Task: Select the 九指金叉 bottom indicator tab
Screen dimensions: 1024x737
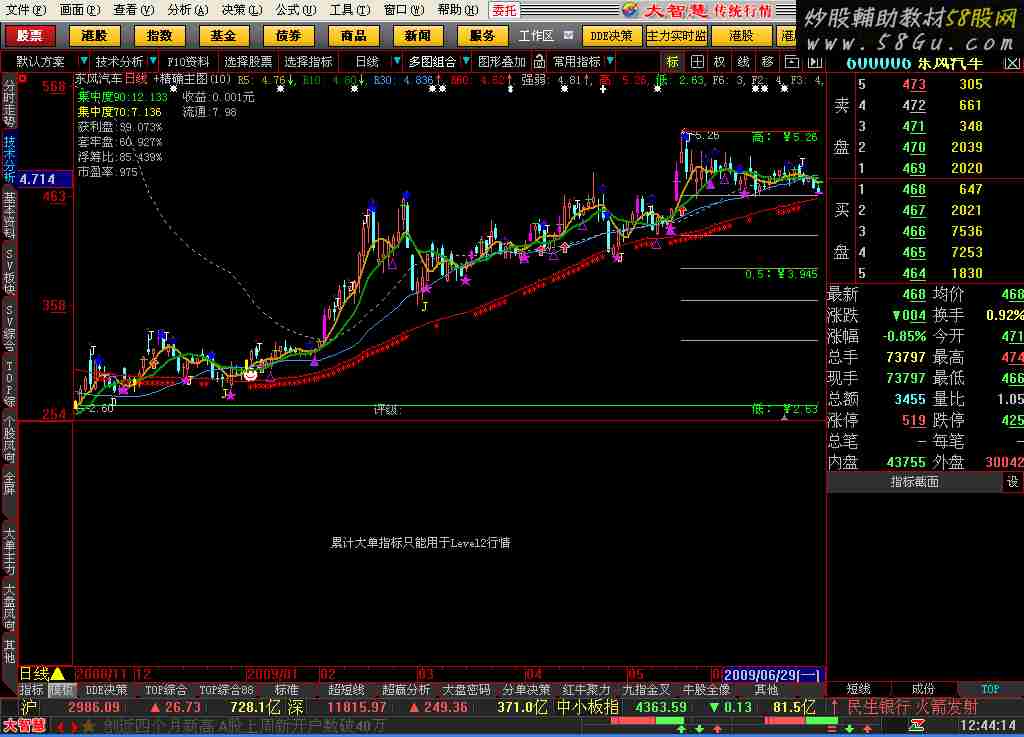Action: (x=647, y=690)
